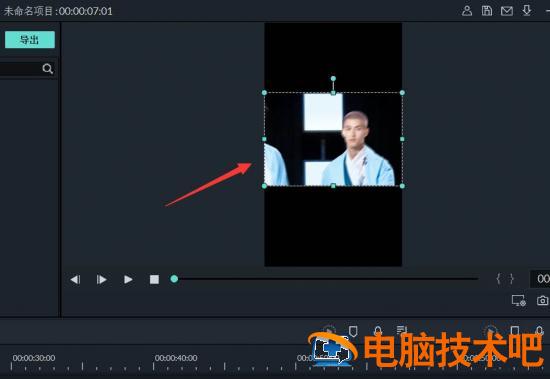Click the mark out right brace icon

point(511,279)
